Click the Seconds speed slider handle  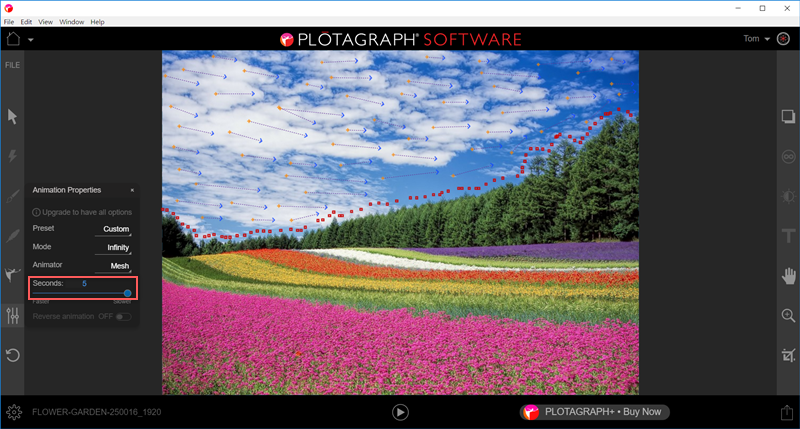128,293
